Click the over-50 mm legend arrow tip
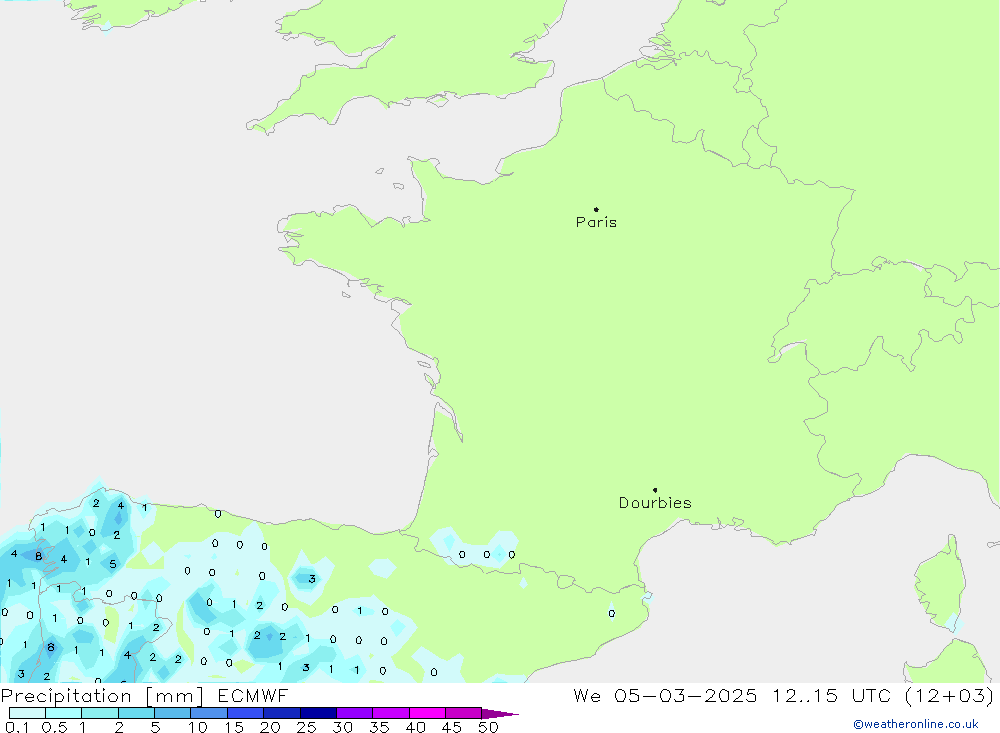The height and width of the screenshot is (733, 1000). click(x=501, y=714)
